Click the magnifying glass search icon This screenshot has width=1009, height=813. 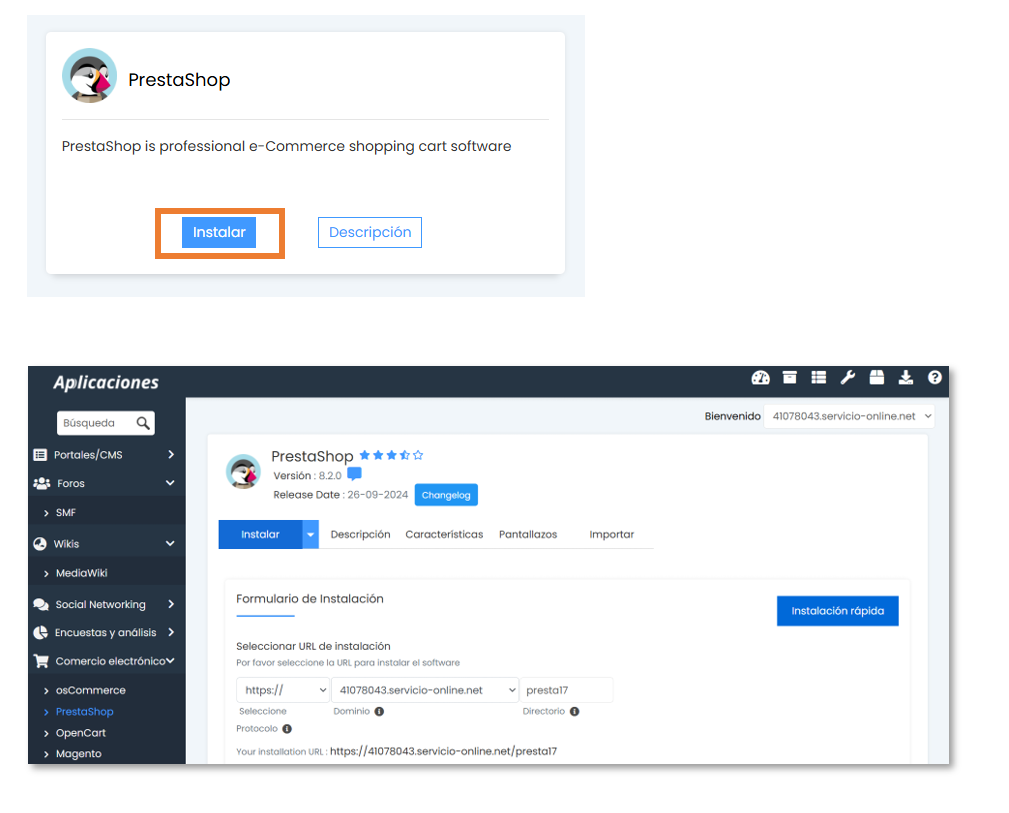tap(143, 423)
